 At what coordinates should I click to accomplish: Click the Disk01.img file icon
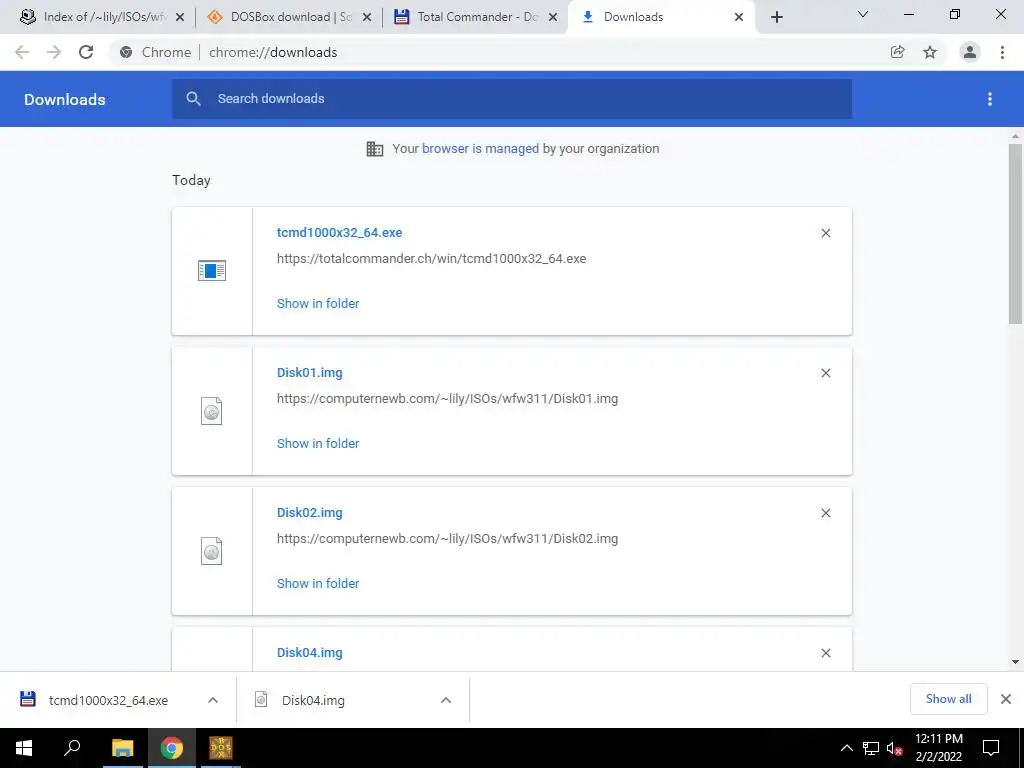coord(212,411)
